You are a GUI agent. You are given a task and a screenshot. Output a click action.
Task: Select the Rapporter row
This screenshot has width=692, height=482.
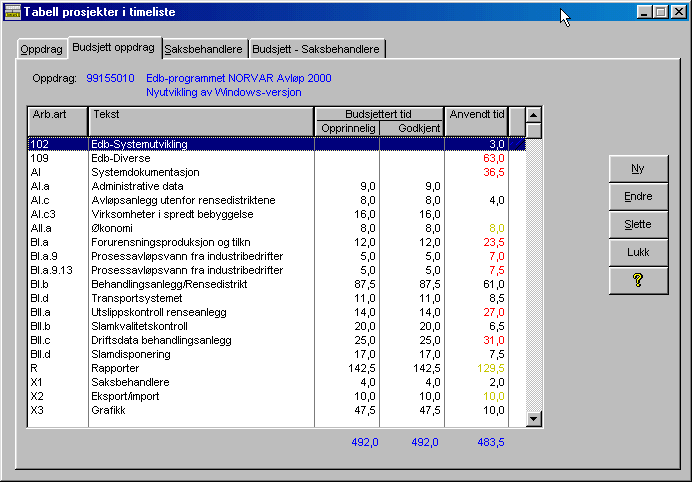click(277, 369)
